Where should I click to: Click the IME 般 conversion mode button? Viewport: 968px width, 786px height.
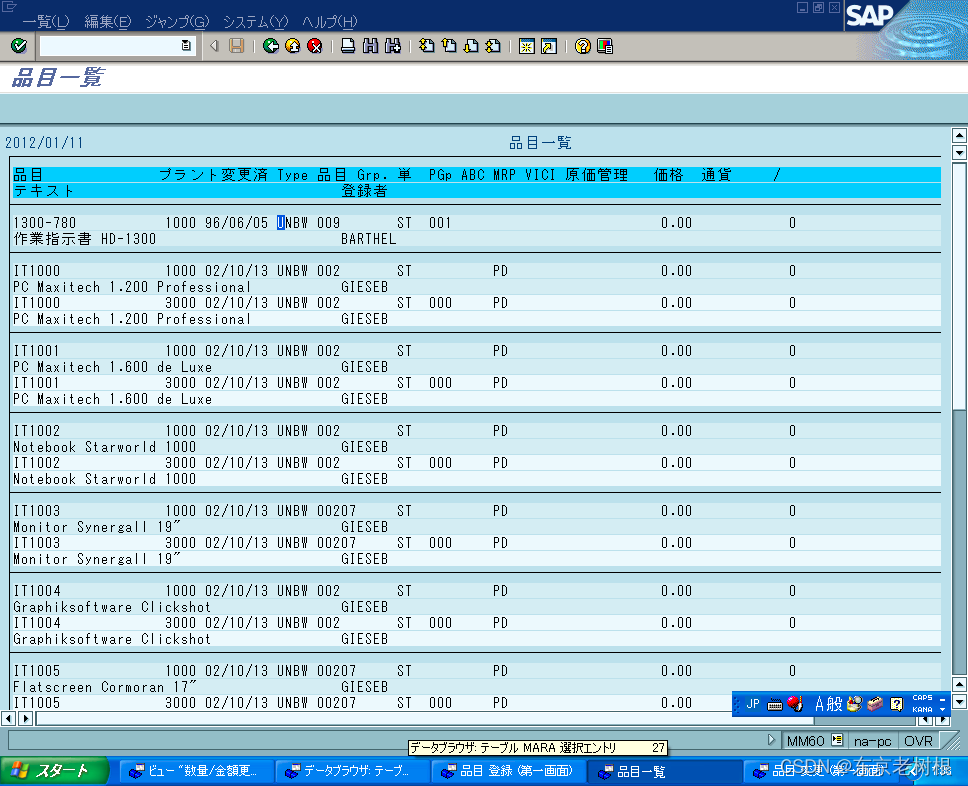click(x=835, y=703)
